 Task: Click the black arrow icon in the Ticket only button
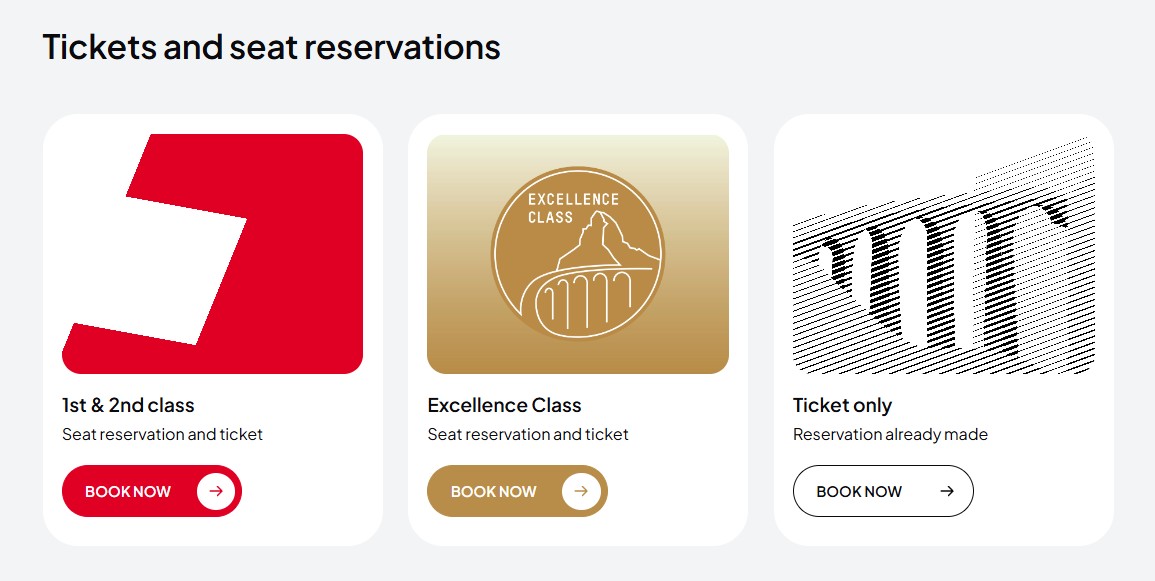(x=947, y=491)
